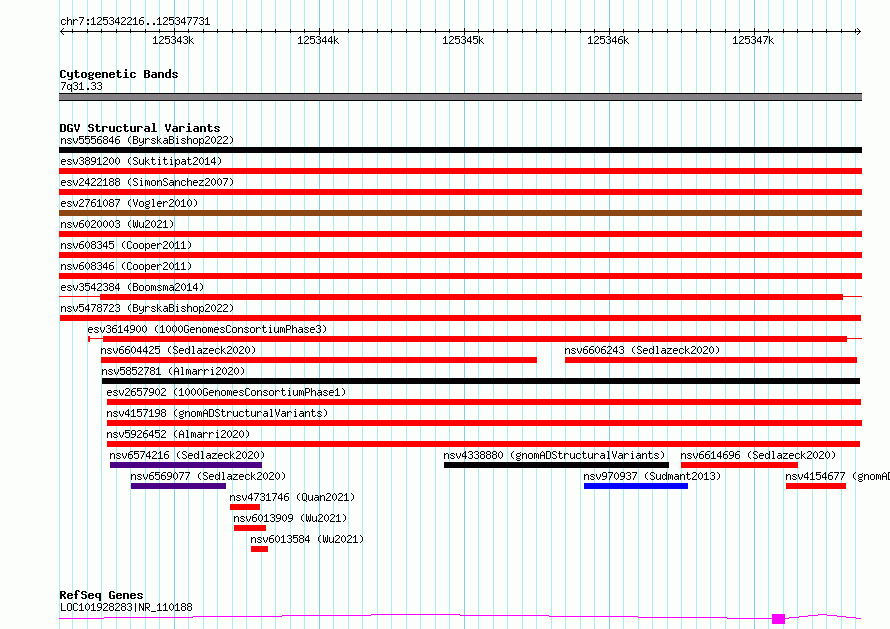This screenshot has height=629, width=890.
Task: Click the nsv6614696 Sedlazeck2020 variant bar
Action: pyautogui.click(x=740, y=465)
